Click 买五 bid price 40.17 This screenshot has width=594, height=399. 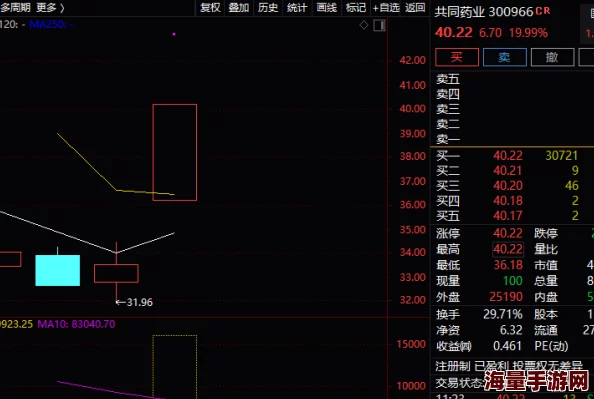tap(508, 216)
